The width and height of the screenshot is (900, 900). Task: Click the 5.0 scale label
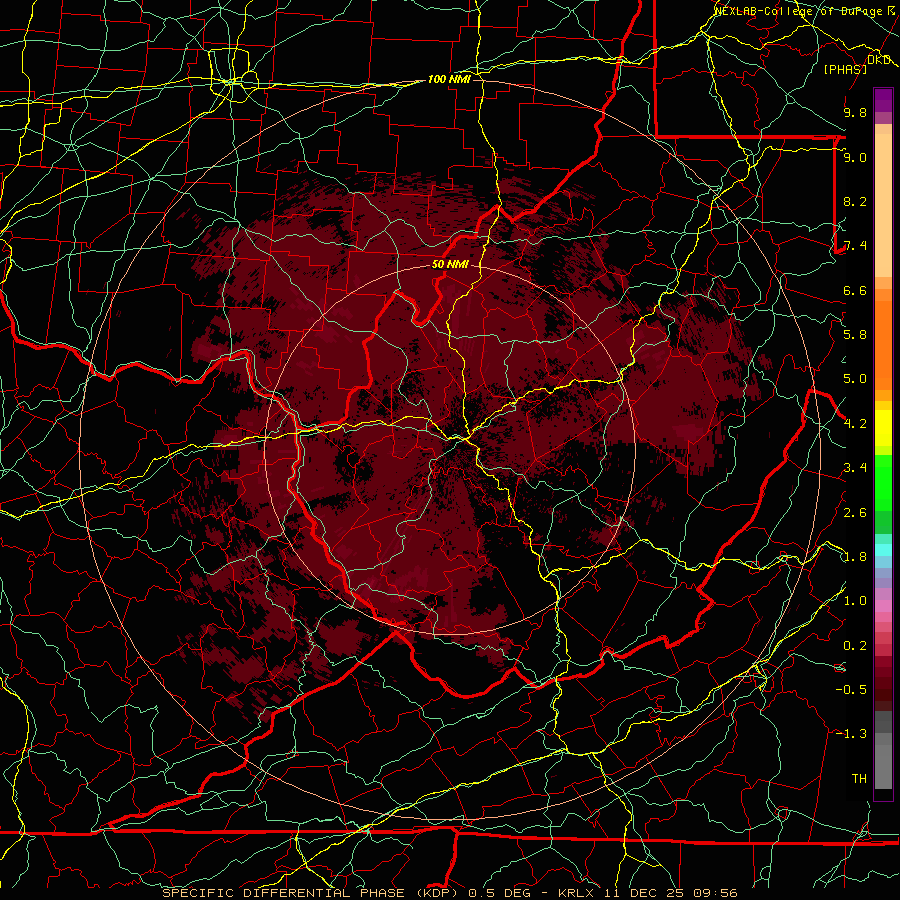pos(855,379)
